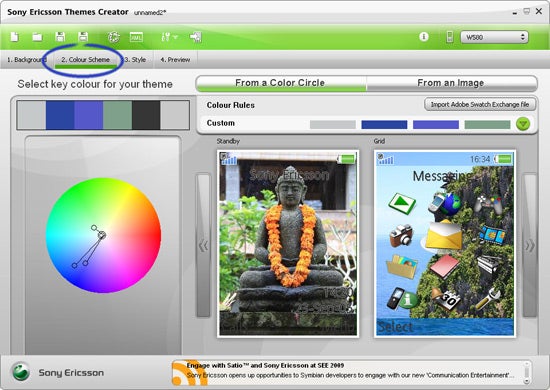
Task: Create a new theme with the blank page icon
Action: coord(14,37)
